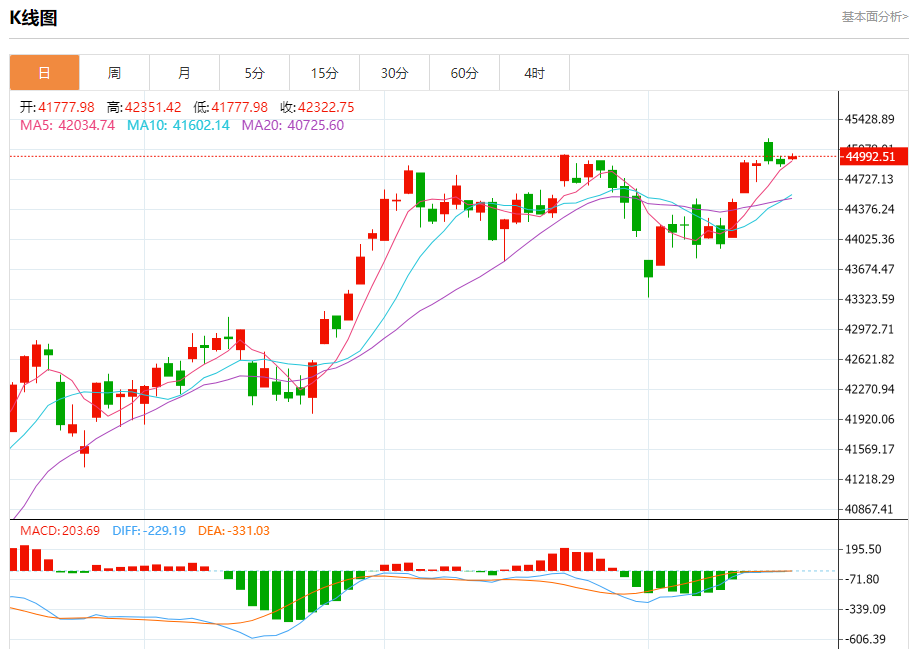This screenshot has width=914, height=649.
Task: Click the 42270.94 axis label
Action: 870,389
